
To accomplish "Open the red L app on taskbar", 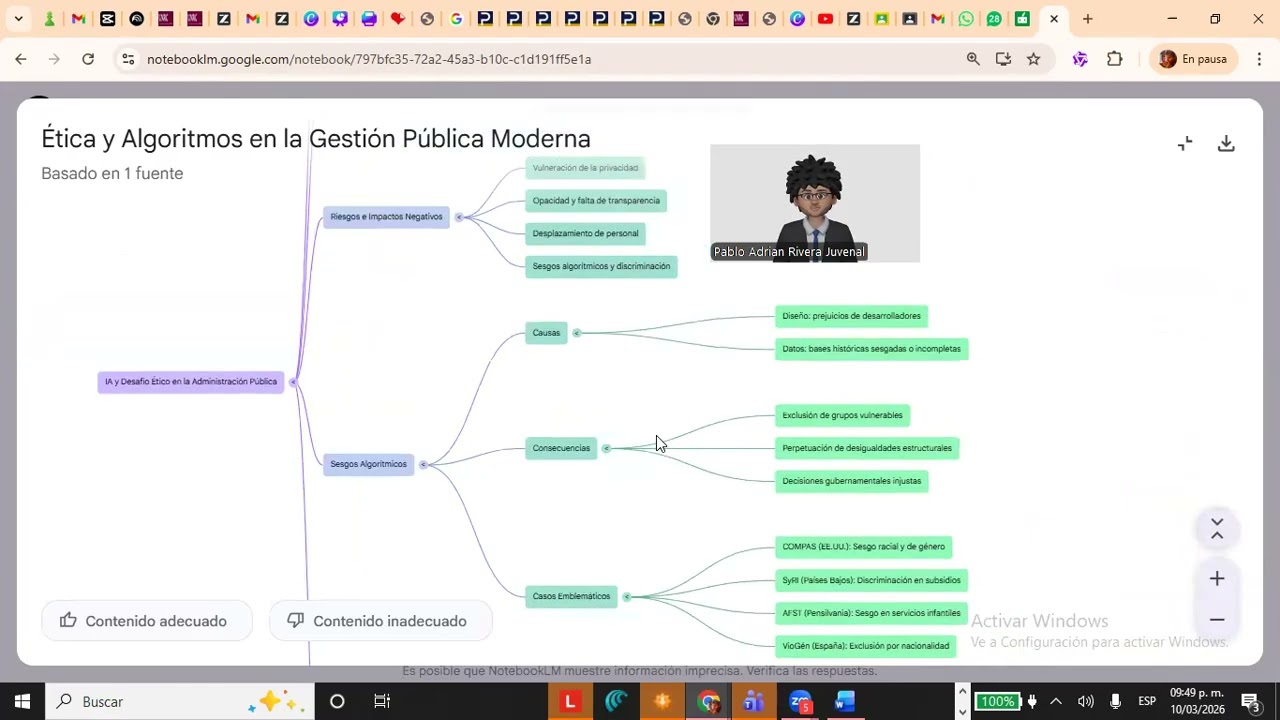I will (x=570, y=702).
